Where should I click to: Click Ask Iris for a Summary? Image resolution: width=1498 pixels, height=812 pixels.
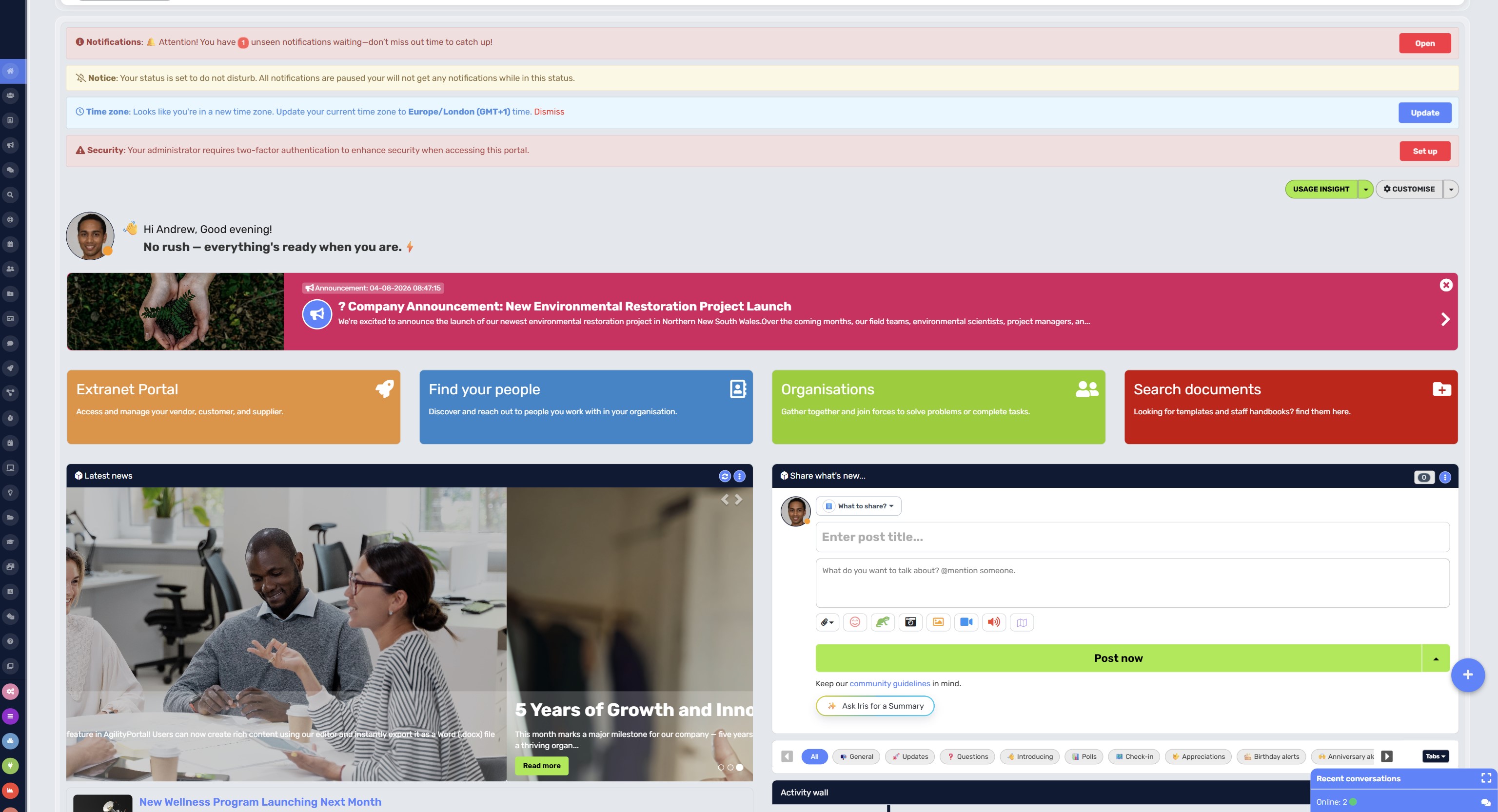tap(875, 706)
